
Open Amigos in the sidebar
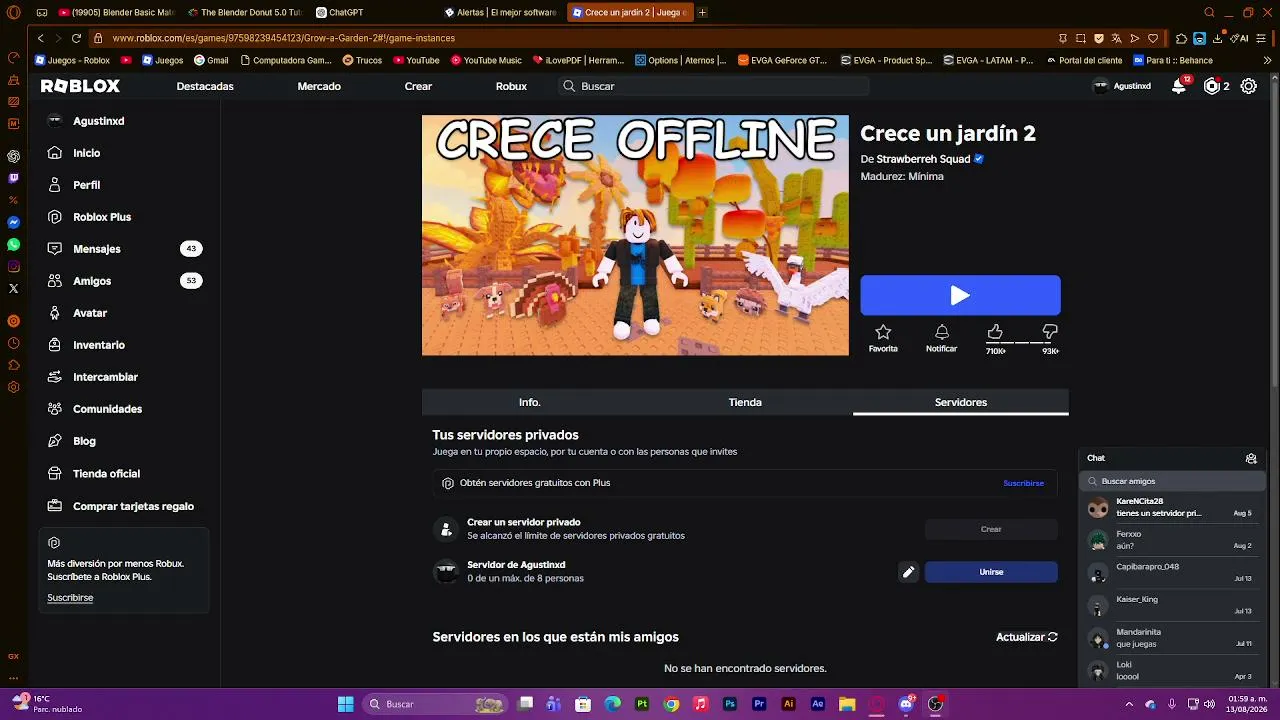tap(125, 281)
